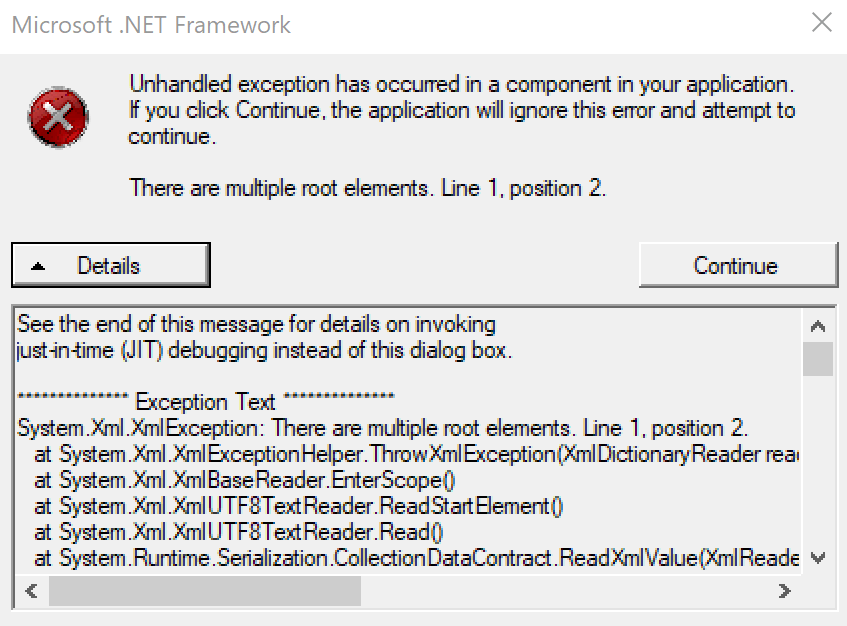Click the horizontal scrollbar right arrow
This screenshot has height=626, width=847.
point(785,591)
